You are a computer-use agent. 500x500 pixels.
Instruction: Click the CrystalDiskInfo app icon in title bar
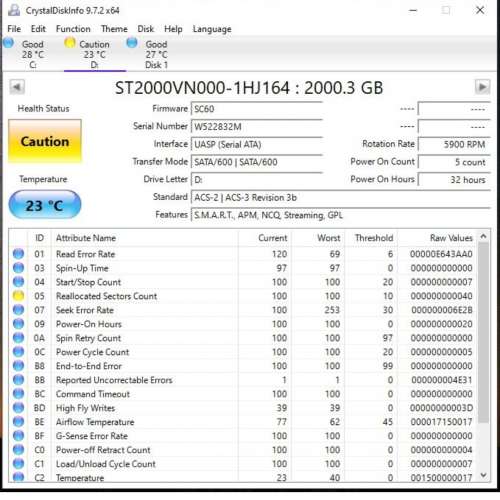point(14,10)
